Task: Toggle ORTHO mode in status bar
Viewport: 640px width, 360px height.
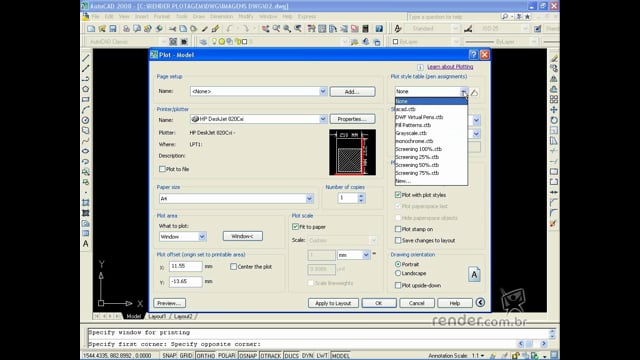Action: click(x=205, y=356)
